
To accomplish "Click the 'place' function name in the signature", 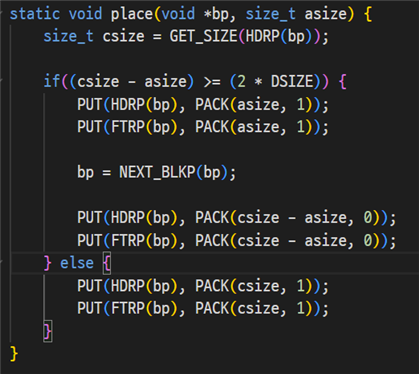I will 131,15.
